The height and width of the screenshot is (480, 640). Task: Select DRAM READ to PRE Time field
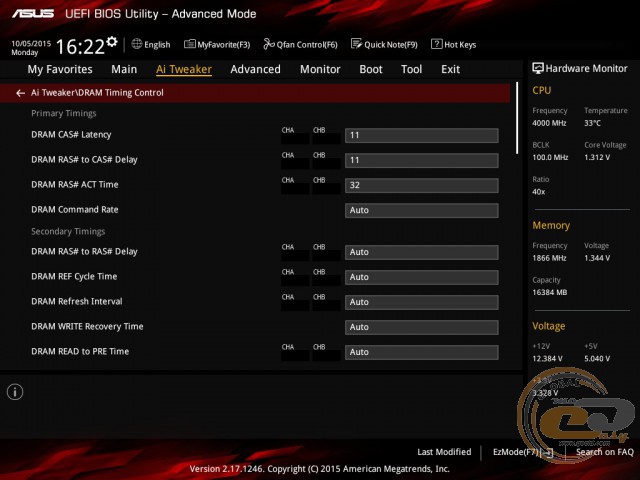tap(422, 352)
